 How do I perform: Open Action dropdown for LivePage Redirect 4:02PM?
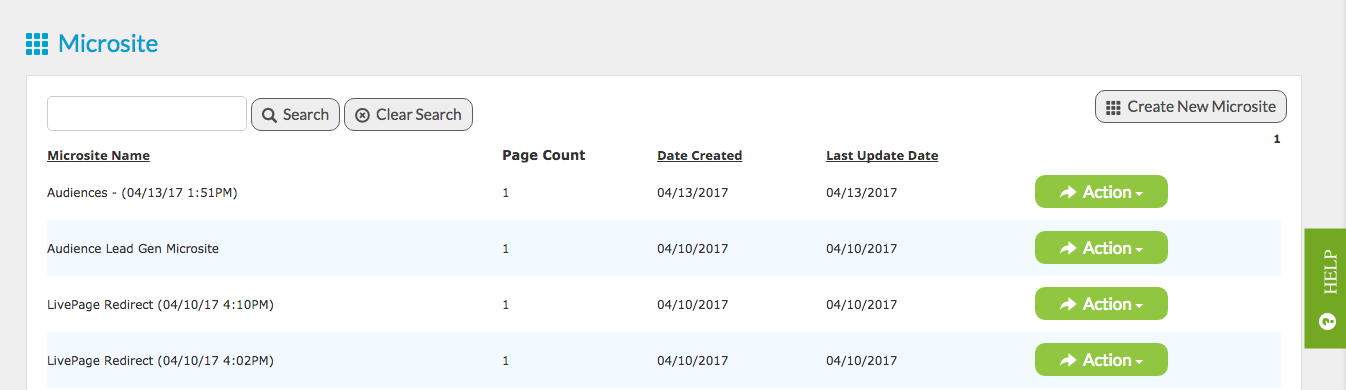(x=1101, y=360)
